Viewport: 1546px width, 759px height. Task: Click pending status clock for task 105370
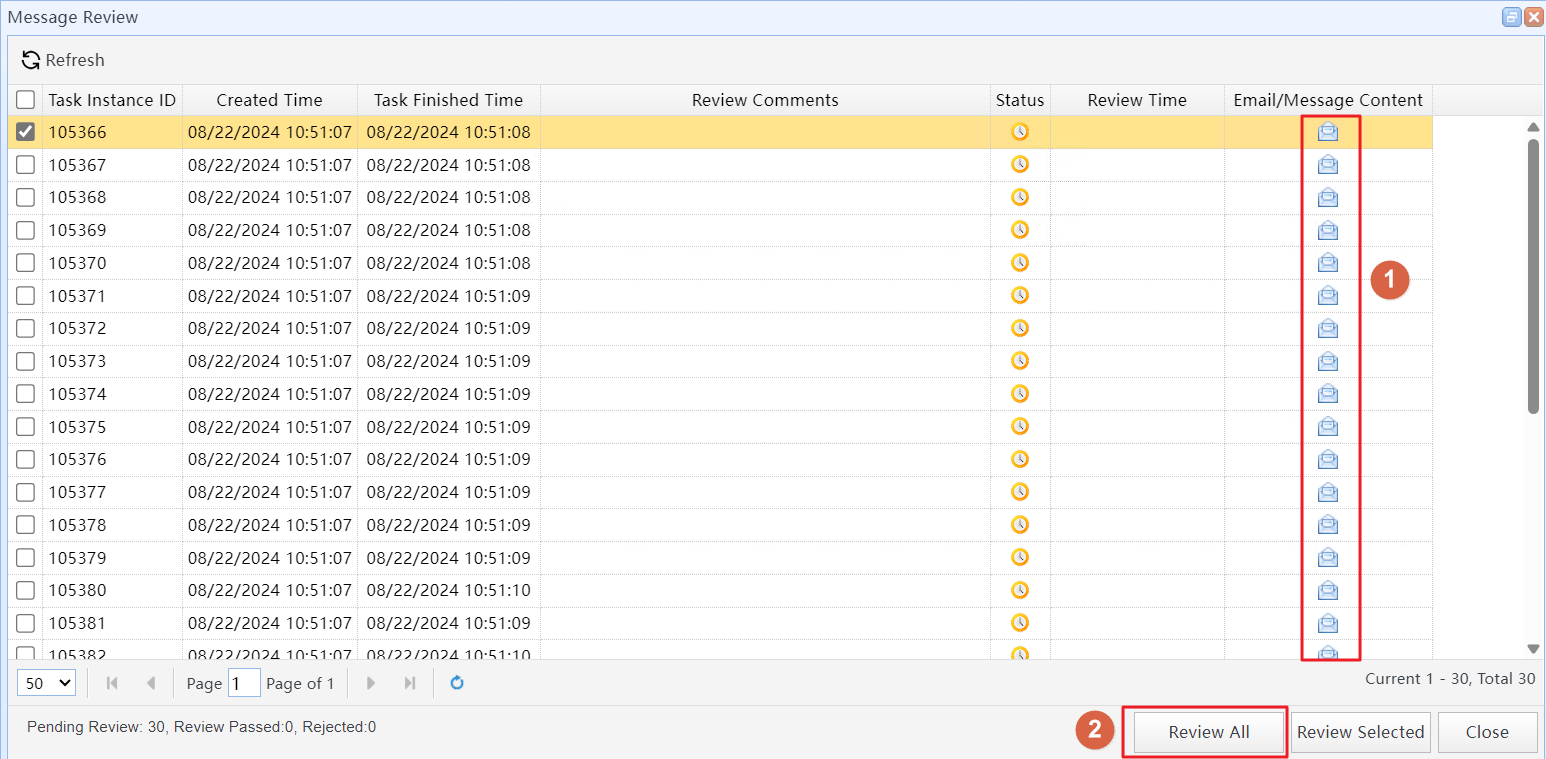(x=1019, y=263)
